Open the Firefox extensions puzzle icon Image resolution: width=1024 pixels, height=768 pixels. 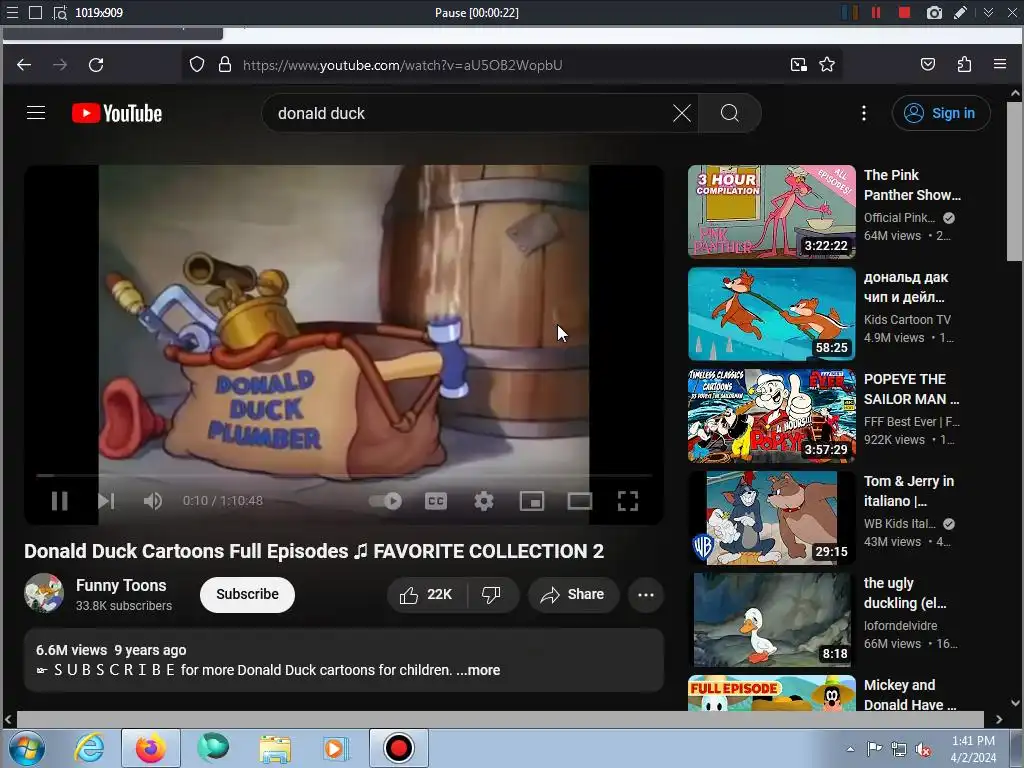click(x=964, y=65)
